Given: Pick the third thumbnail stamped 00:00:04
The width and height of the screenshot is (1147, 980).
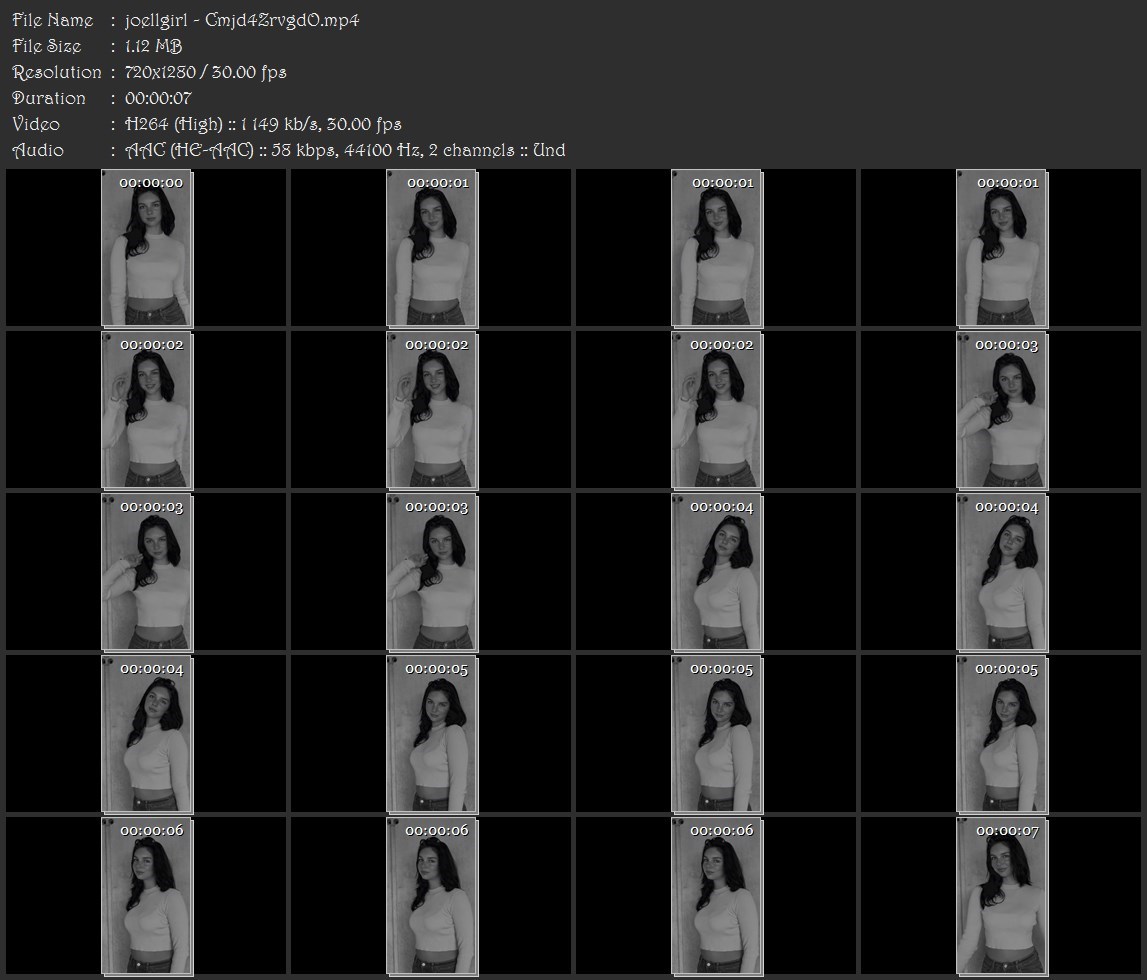Looking at the screenshot, I should click(x=146, y=734).
